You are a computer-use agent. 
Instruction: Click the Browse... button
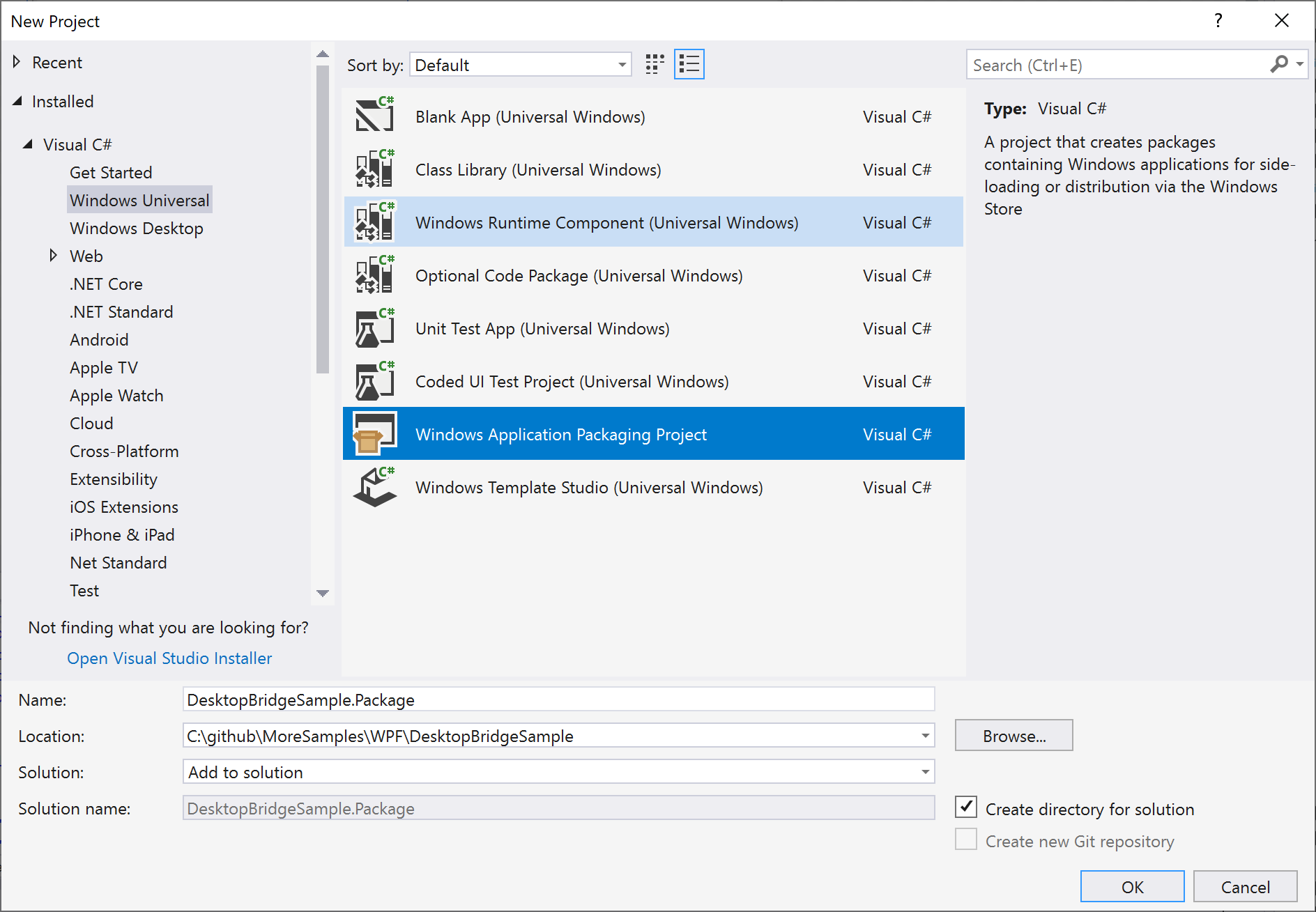1013,735
